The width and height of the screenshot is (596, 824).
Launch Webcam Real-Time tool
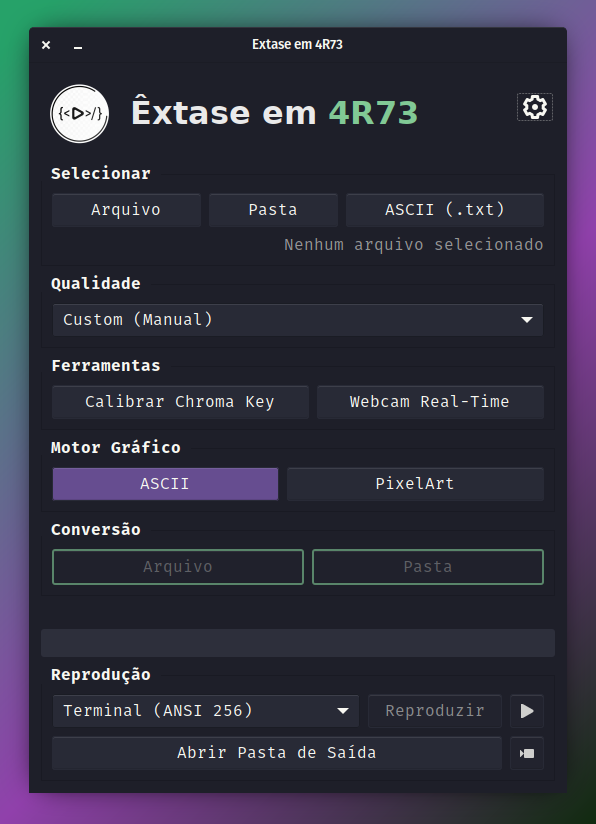click(x=430, y=402)
